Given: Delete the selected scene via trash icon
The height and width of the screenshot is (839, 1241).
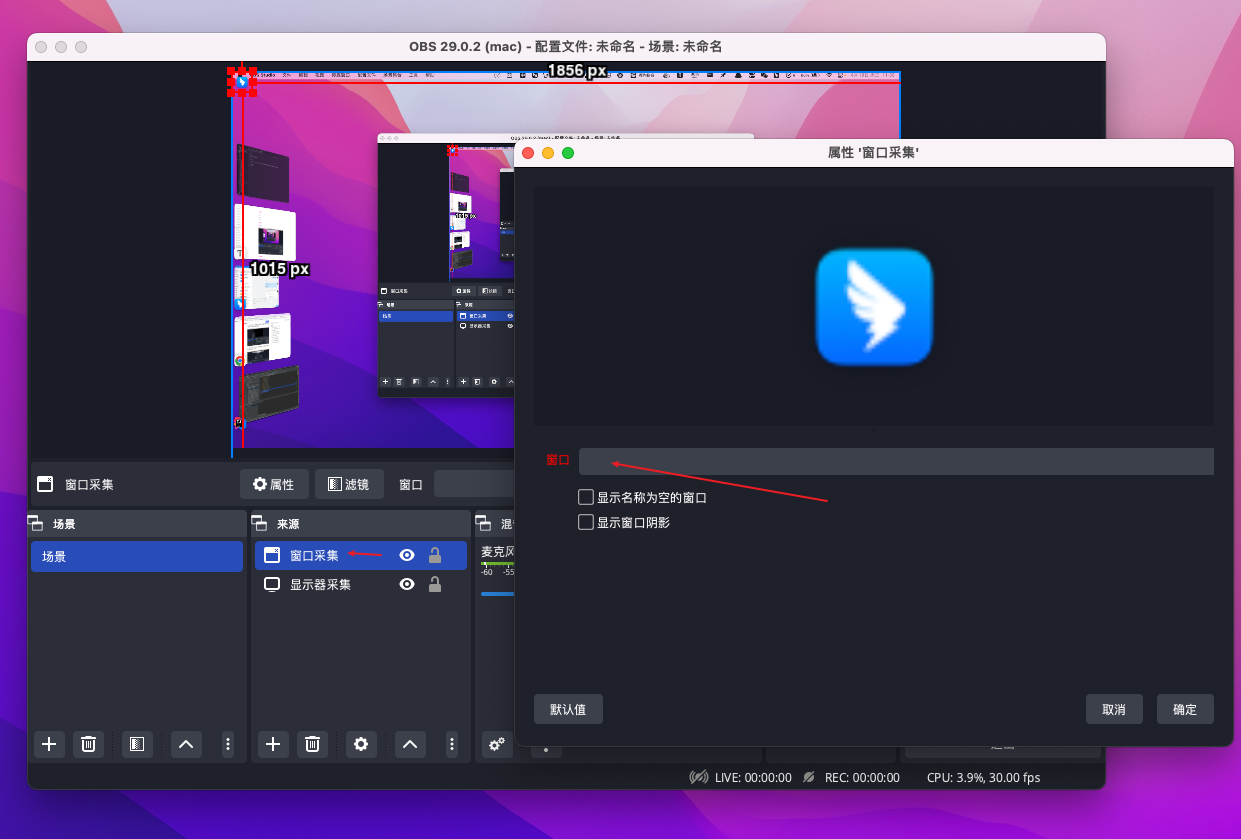Looking at the screenshot, I should (88, 744).
